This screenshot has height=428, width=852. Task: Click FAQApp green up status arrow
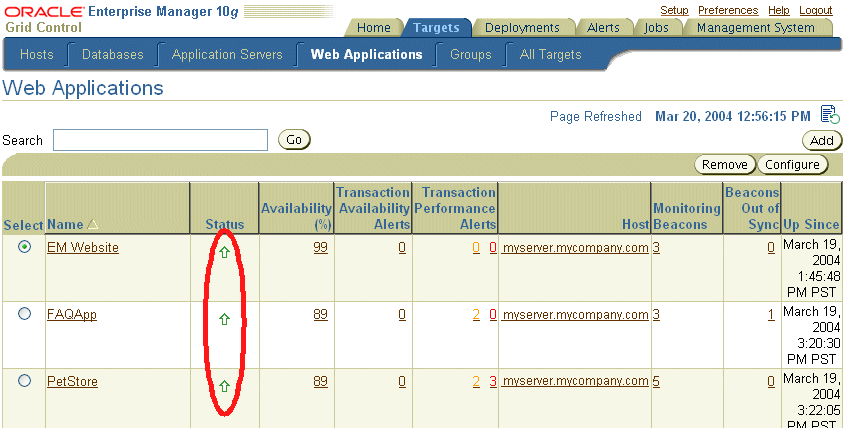tap(224, 319)
